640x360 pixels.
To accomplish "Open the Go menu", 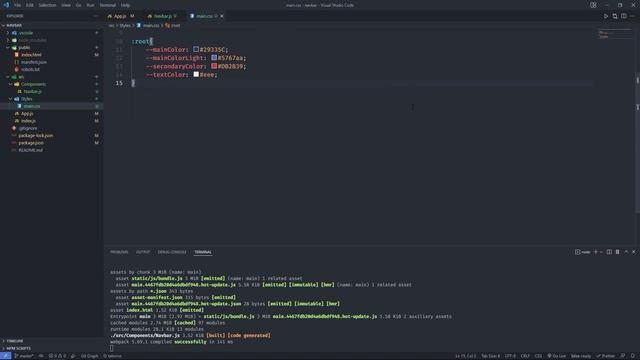I will coord(79,5).
